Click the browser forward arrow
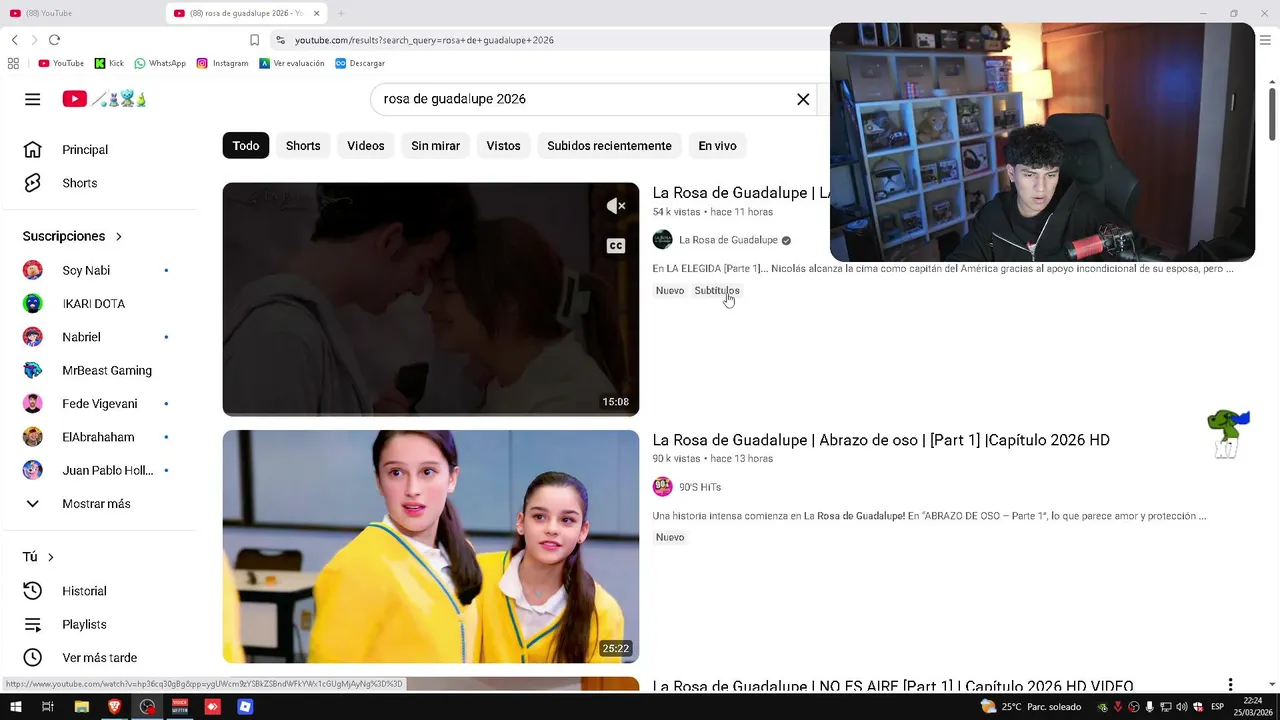1280x720 pixels. (34, 40)
